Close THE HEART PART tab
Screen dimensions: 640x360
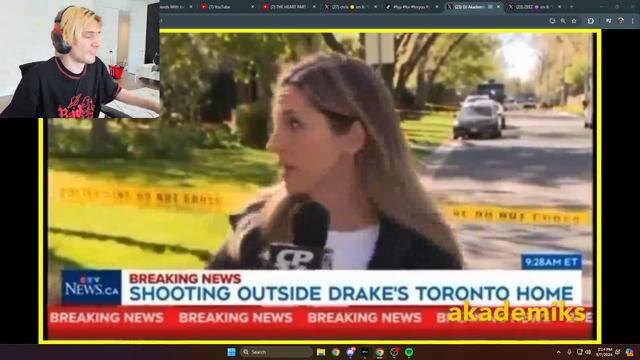[x=314, y=7]
